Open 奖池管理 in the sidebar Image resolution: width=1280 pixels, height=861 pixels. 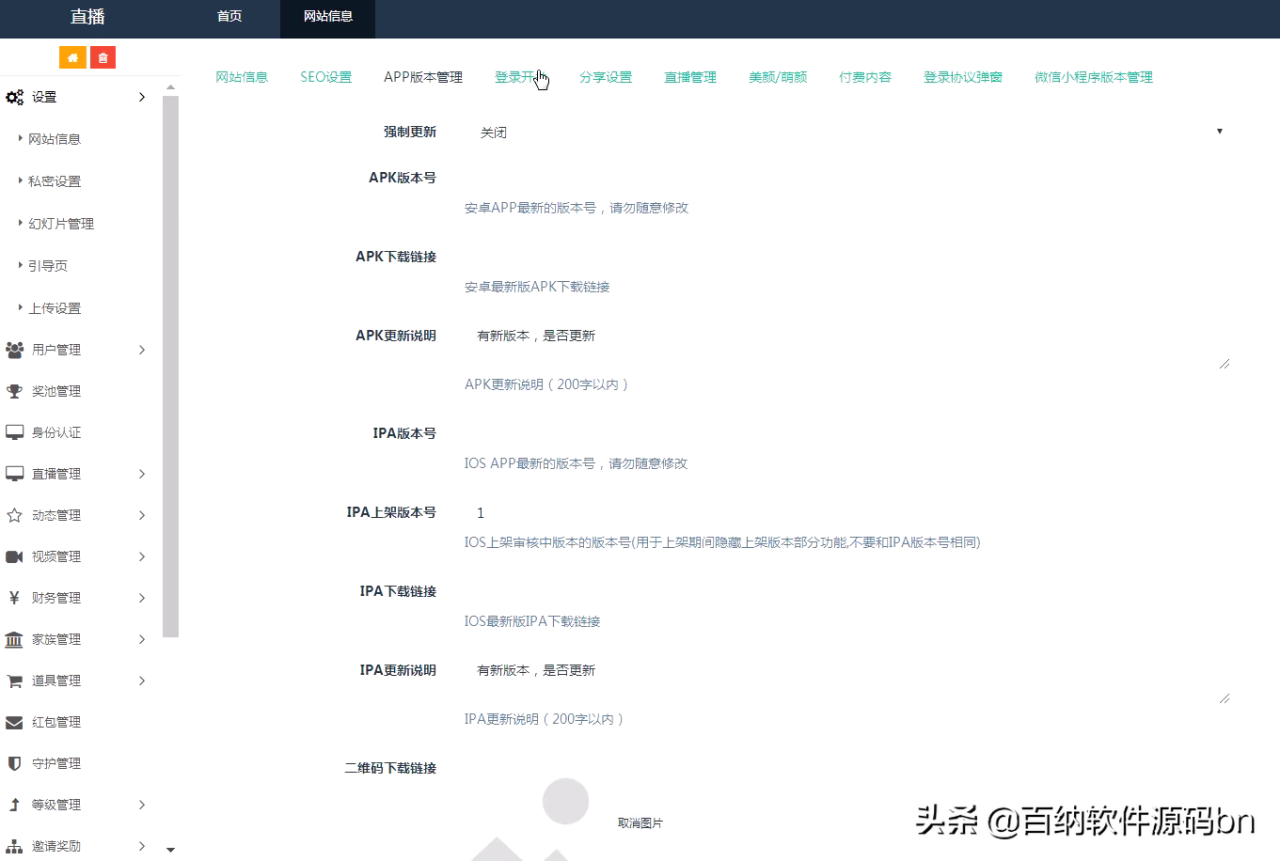pyautogui.click(x=56, y=391)
